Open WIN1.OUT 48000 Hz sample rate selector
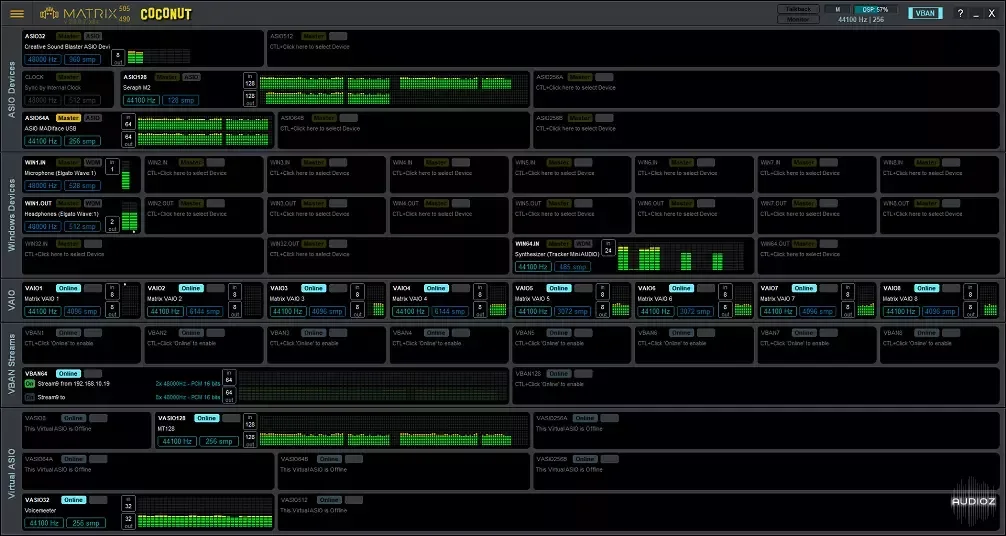 click(43, 227)
